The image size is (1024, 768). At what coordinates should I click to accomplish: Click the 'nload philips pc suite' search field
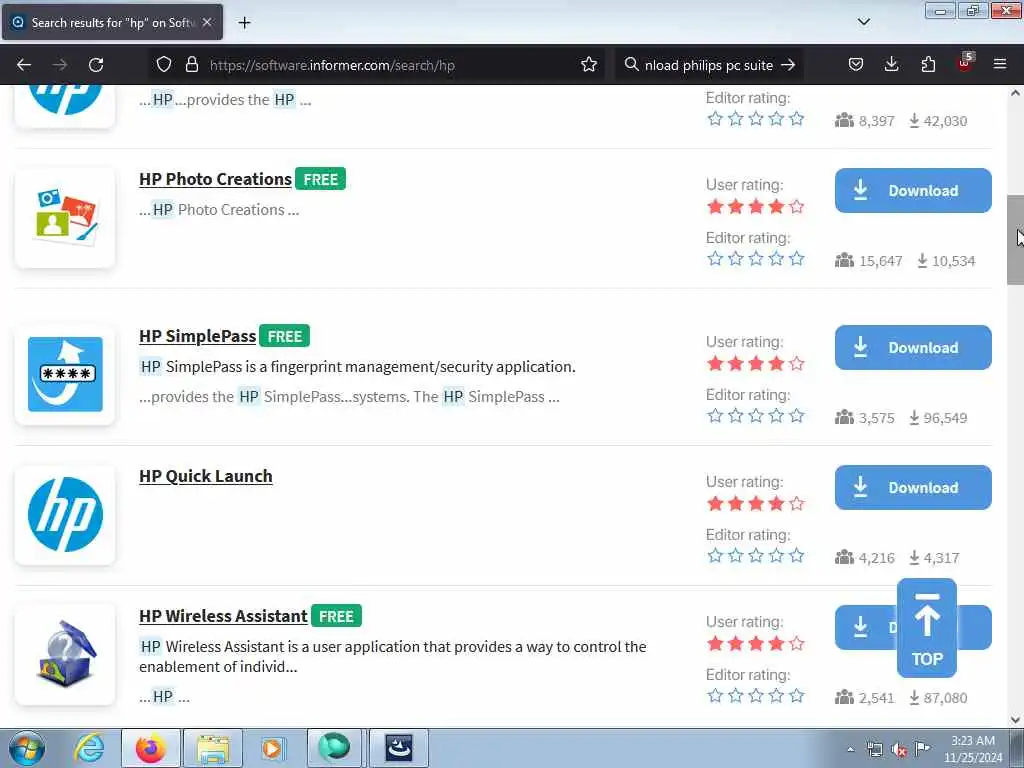[709, 65]
